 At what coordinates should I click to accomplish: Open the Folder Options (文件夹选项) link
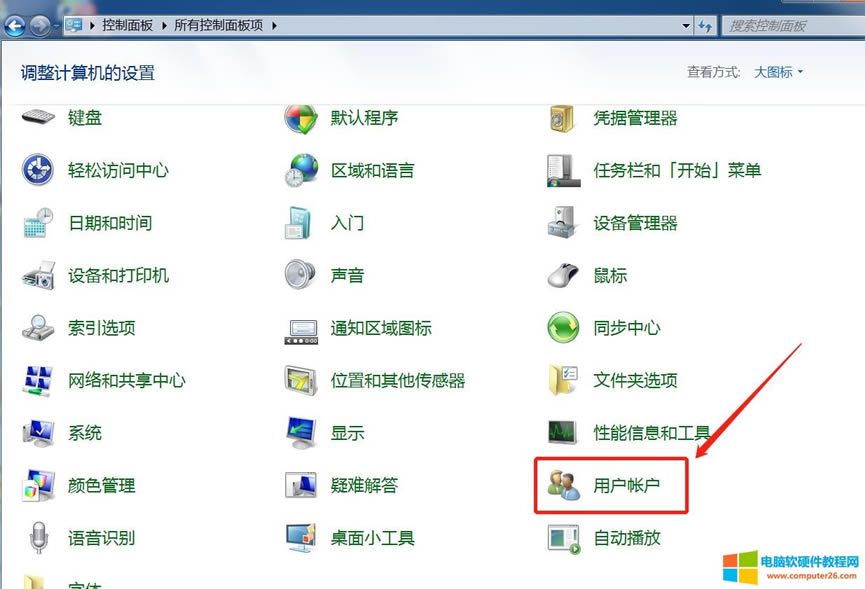tap(635, 380)
